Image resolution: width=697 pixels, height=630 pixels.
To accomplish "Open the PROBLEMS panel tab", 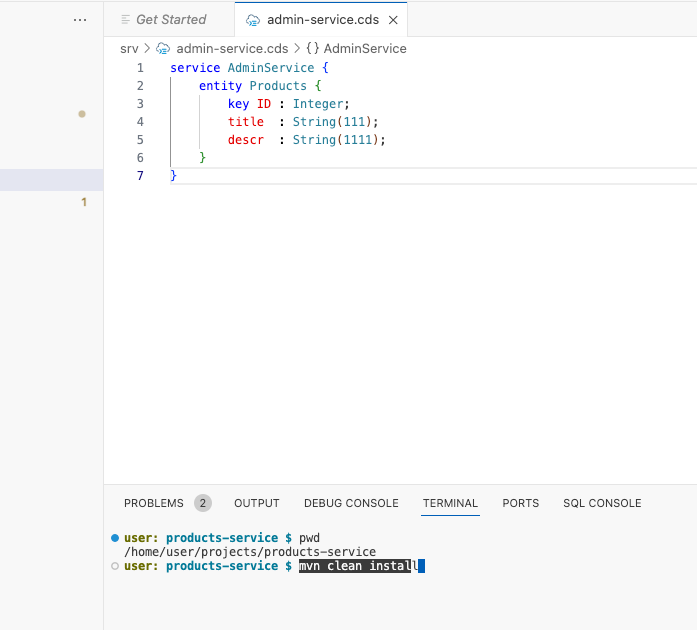I will click(153, 503).
